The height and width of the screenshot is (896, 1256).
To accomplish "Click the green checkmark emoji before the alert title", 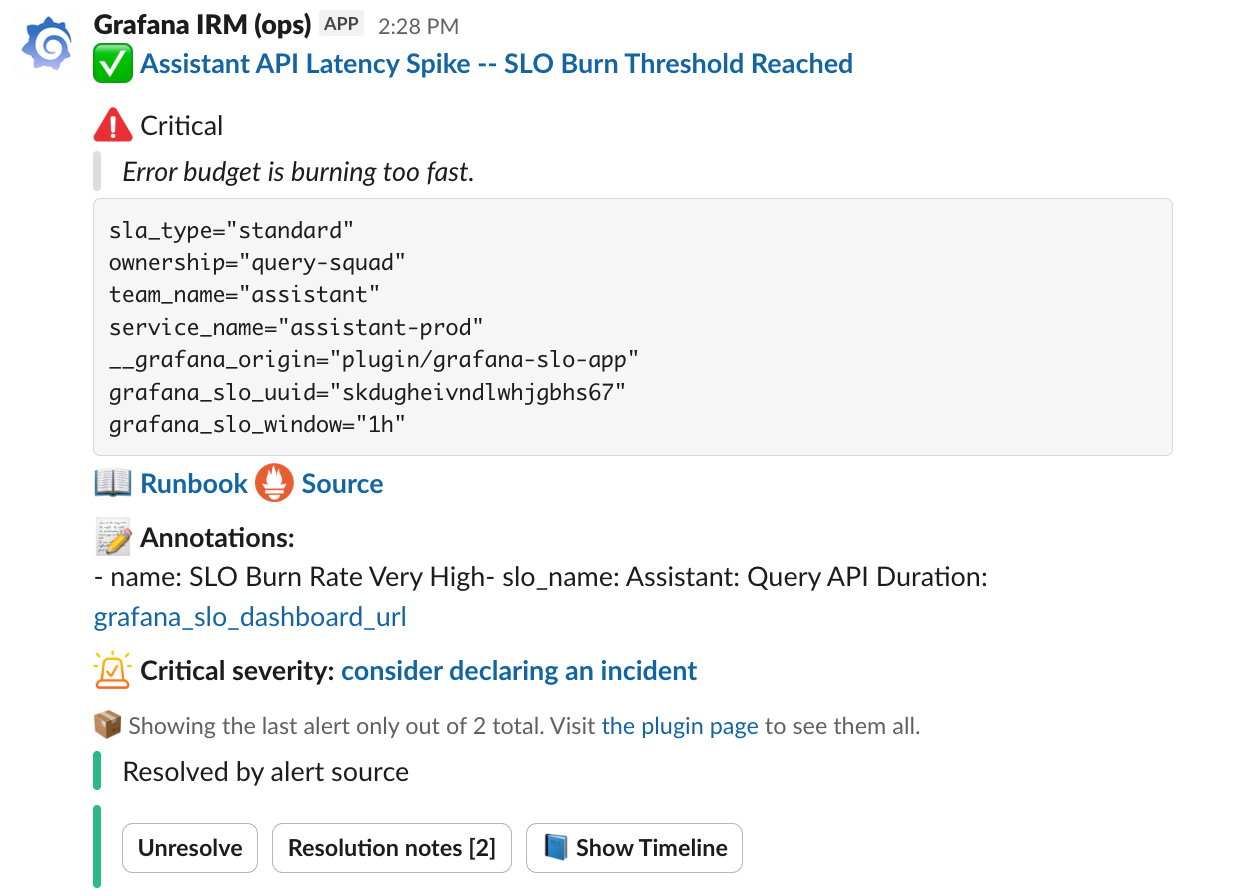I will (x=112, y=63).
